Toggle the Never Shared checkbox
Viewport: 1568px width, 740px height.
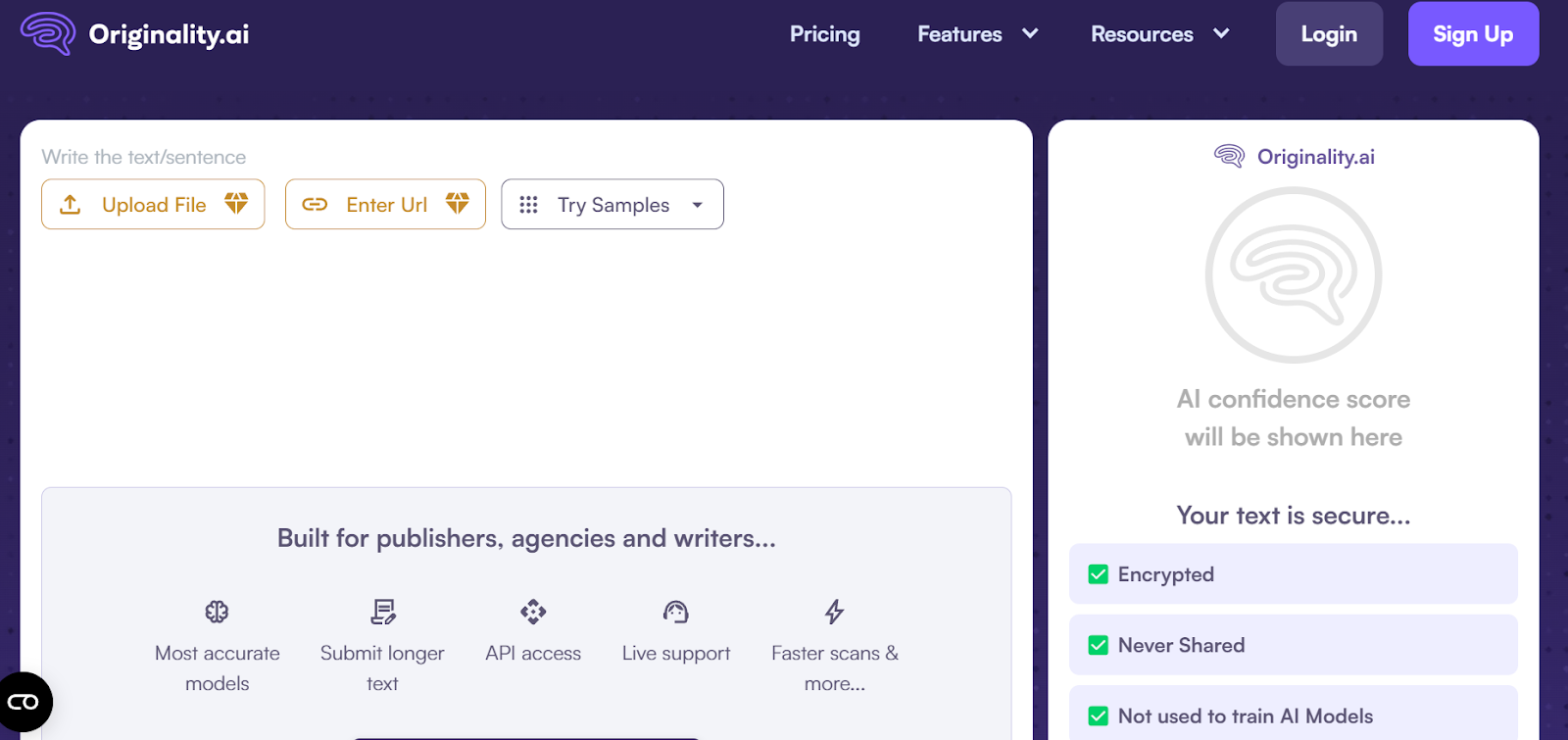click(1099, 645)
